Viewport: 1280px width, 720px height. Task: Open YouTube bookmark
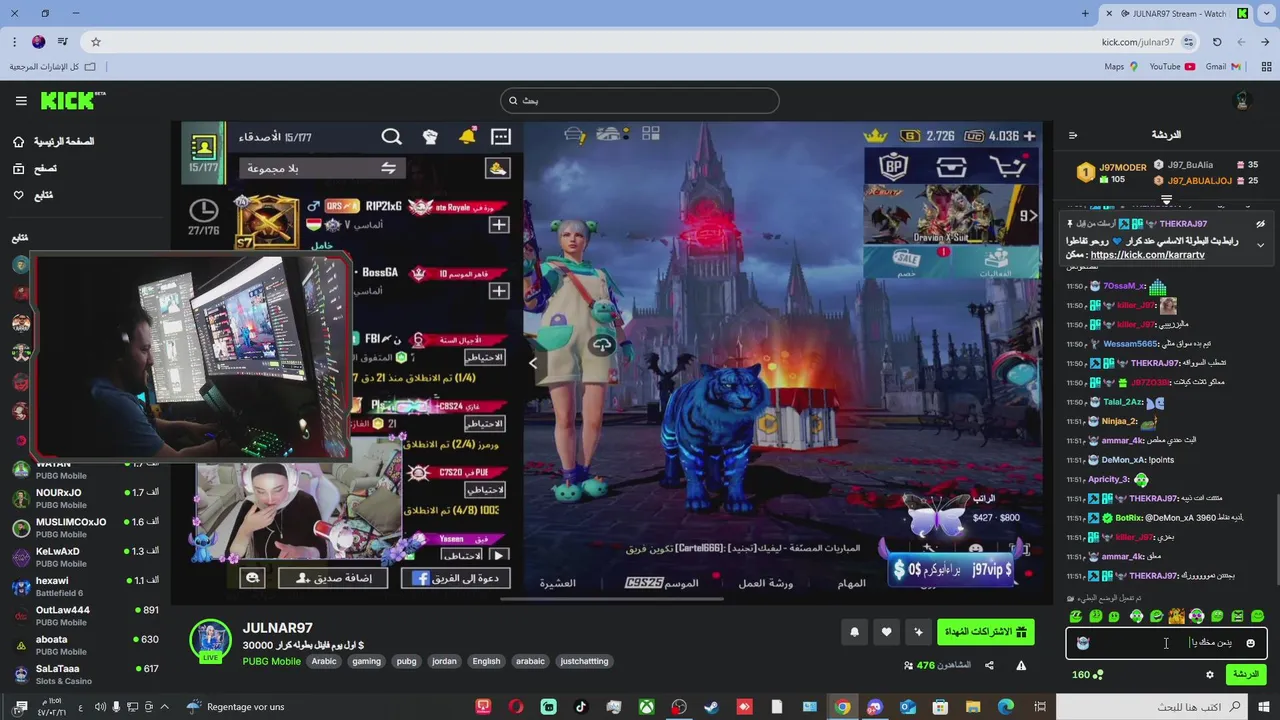click(1172, 67)
